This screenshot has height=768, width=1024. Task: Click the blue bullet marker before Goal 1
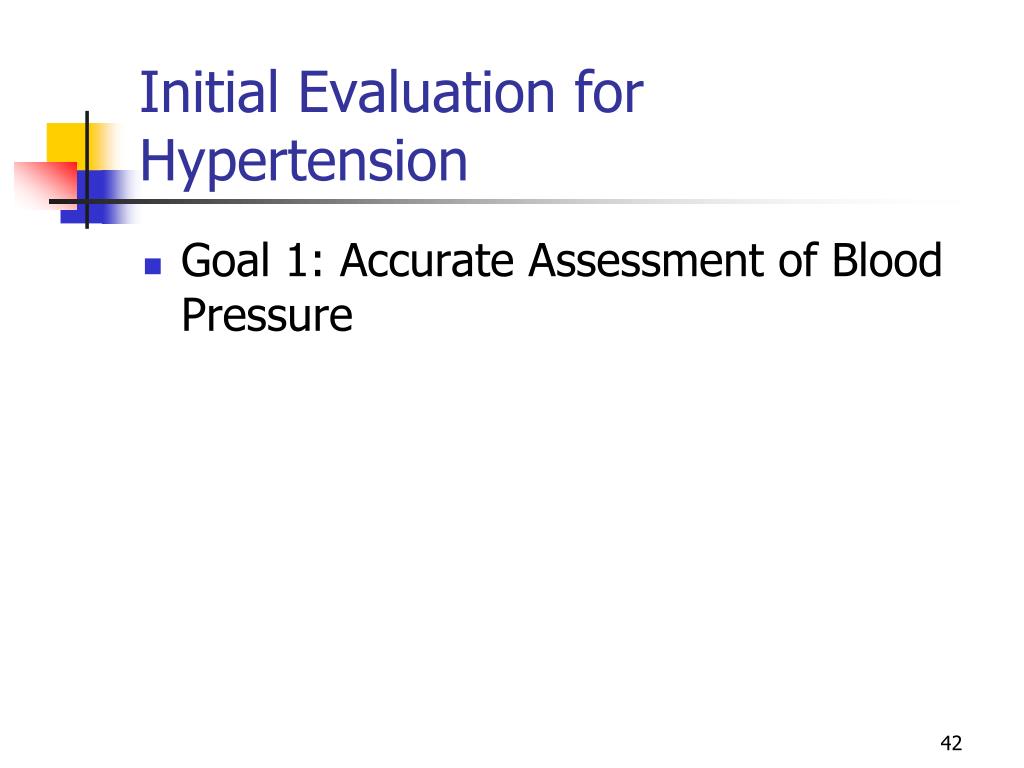153,267
